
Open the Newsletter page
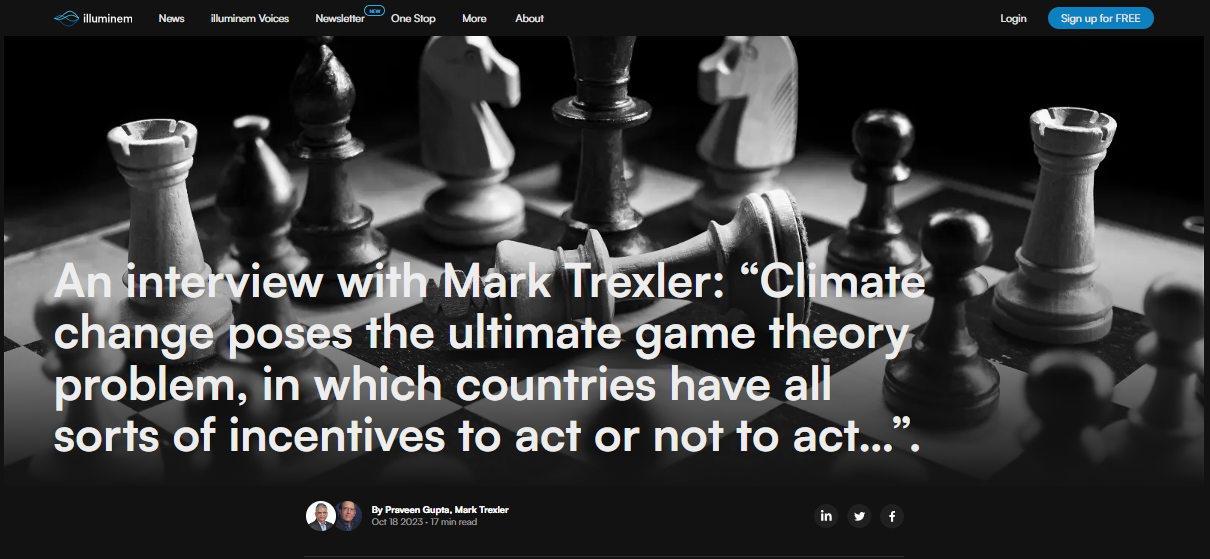tap(340, 18)
